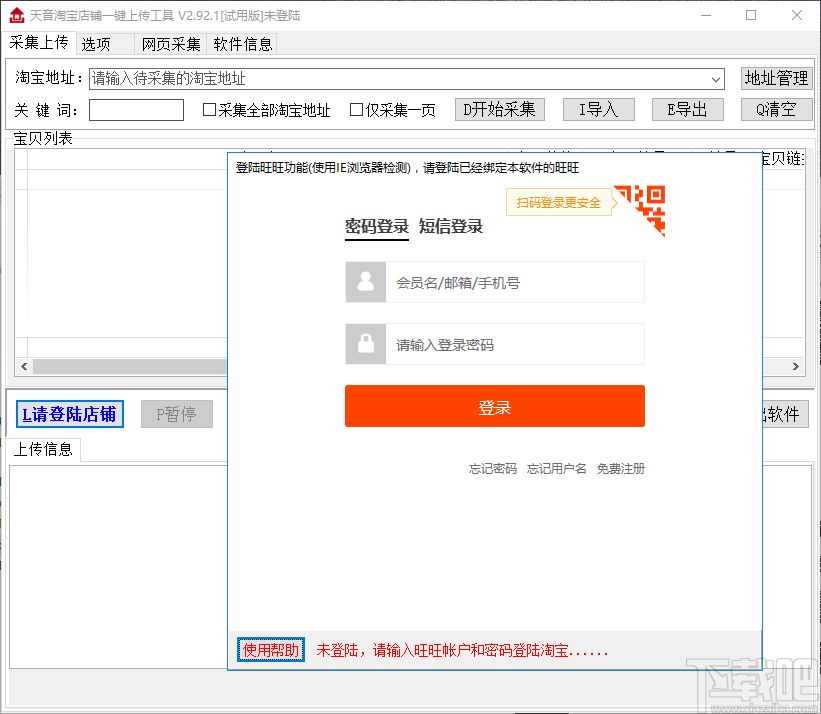Click inside the 关键词 input field

[135, 110]
